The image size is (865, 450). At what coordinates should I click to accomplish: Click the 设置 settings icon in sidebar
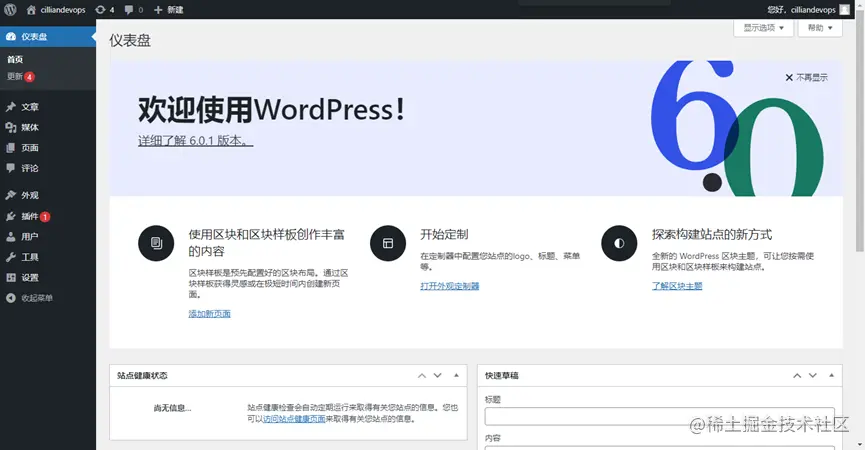point(10,277)
